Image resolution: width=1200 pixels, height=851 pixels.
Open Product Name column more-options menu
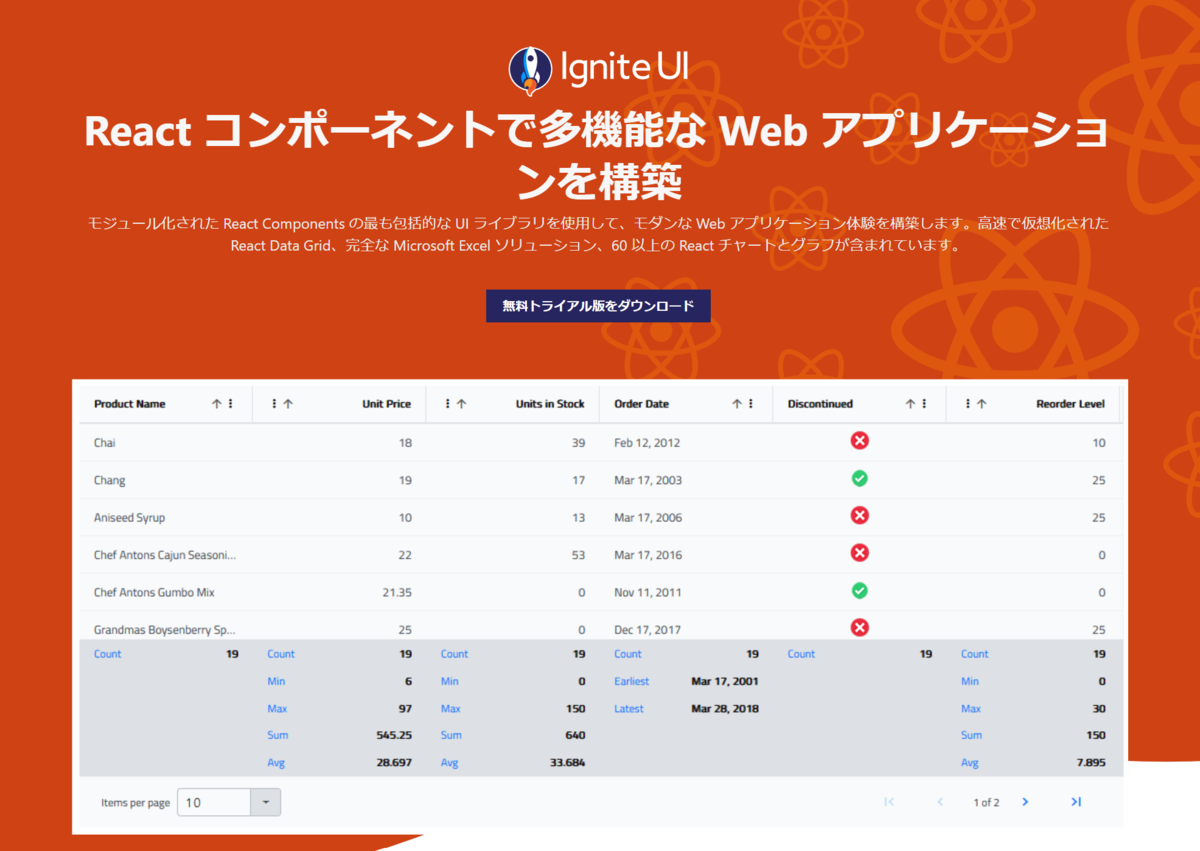[231, 404]
